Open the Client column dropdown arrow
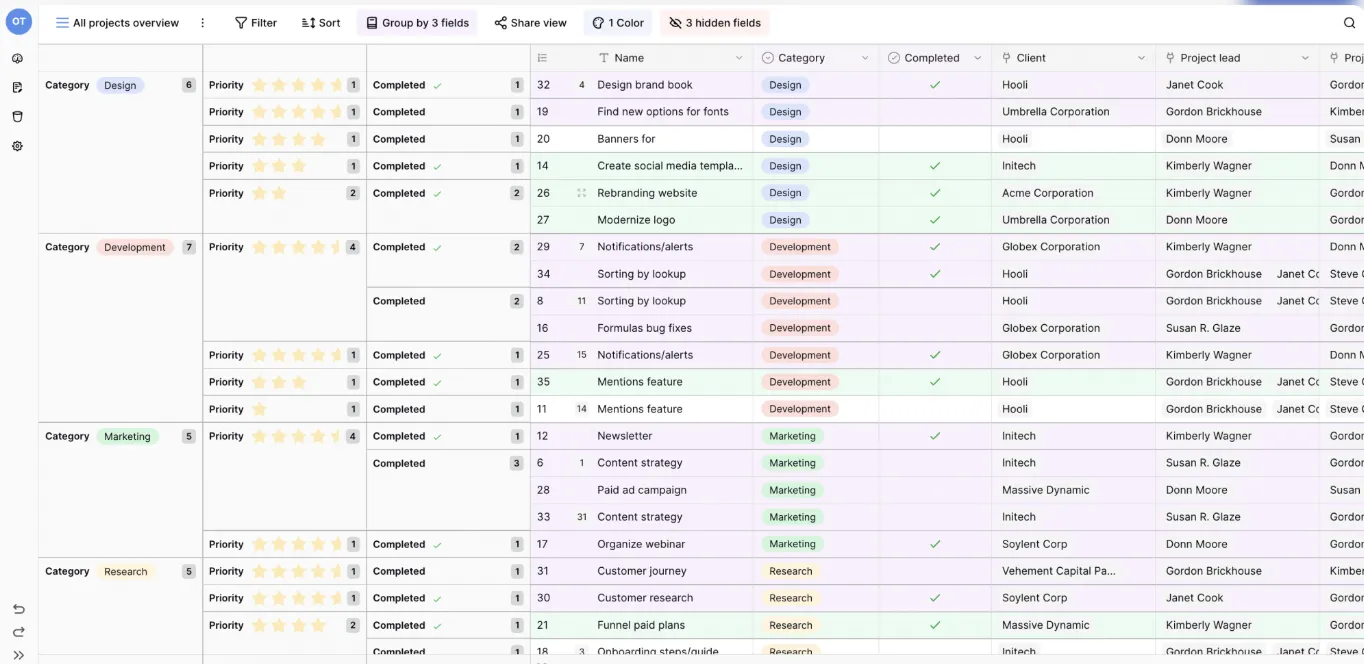The image size is (1364, 664). (x=1141, y=58)
